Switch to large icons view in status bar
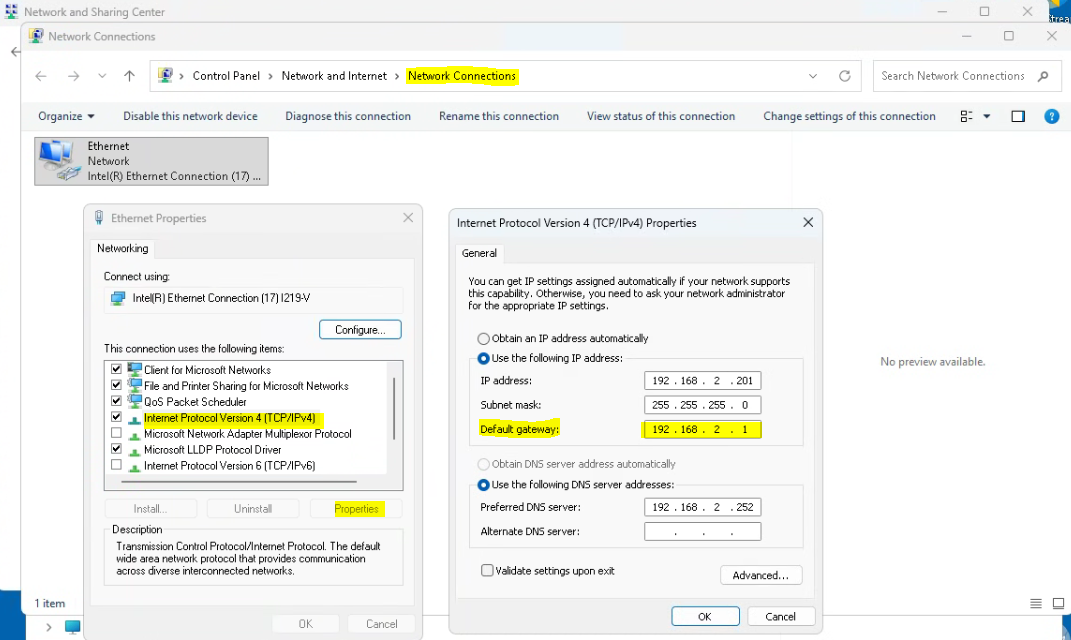The height and width of the screenshot is (640, 1071). (x=1058, y=603)
